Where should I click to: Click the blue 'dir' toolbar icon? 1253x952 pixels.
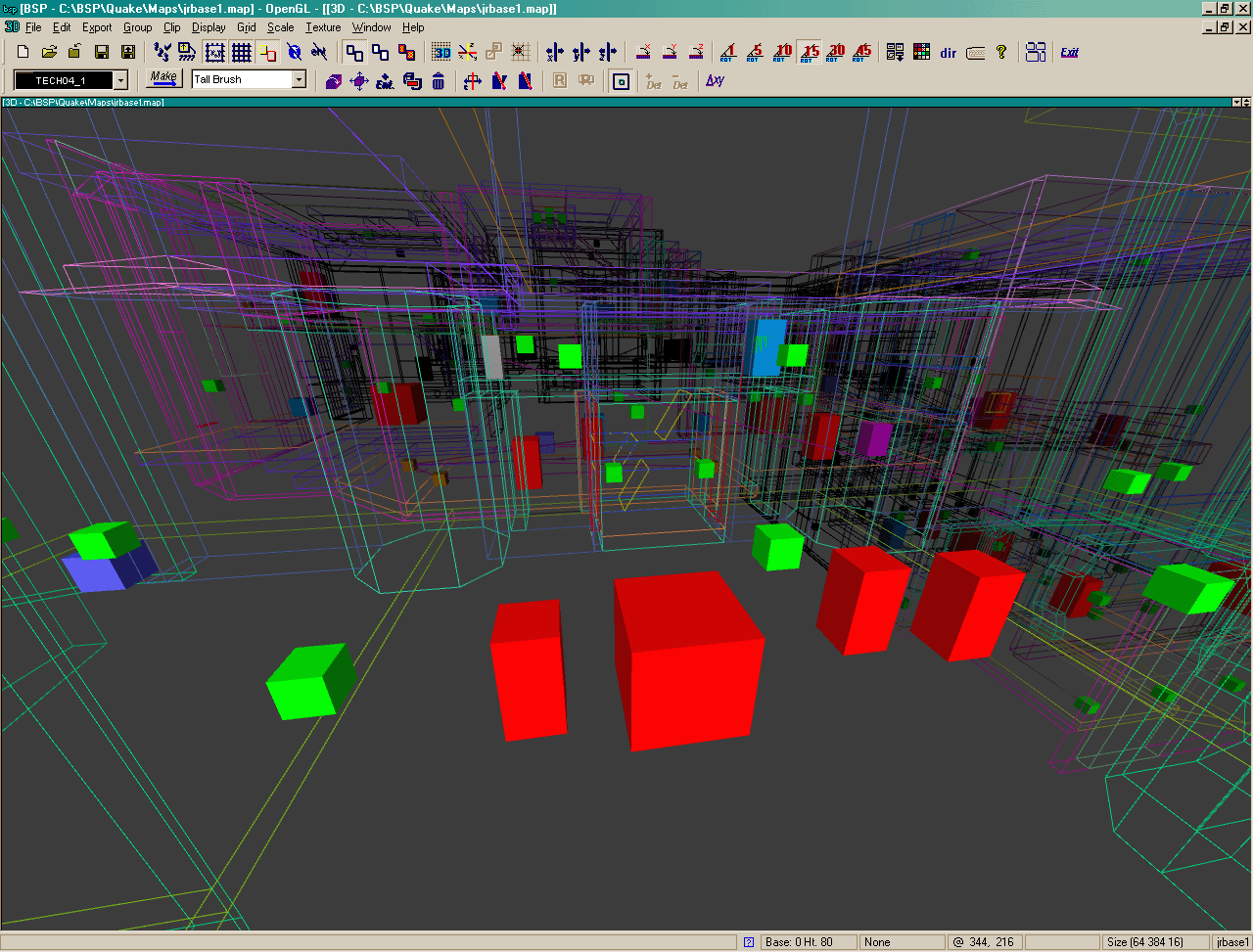[948, 52]
